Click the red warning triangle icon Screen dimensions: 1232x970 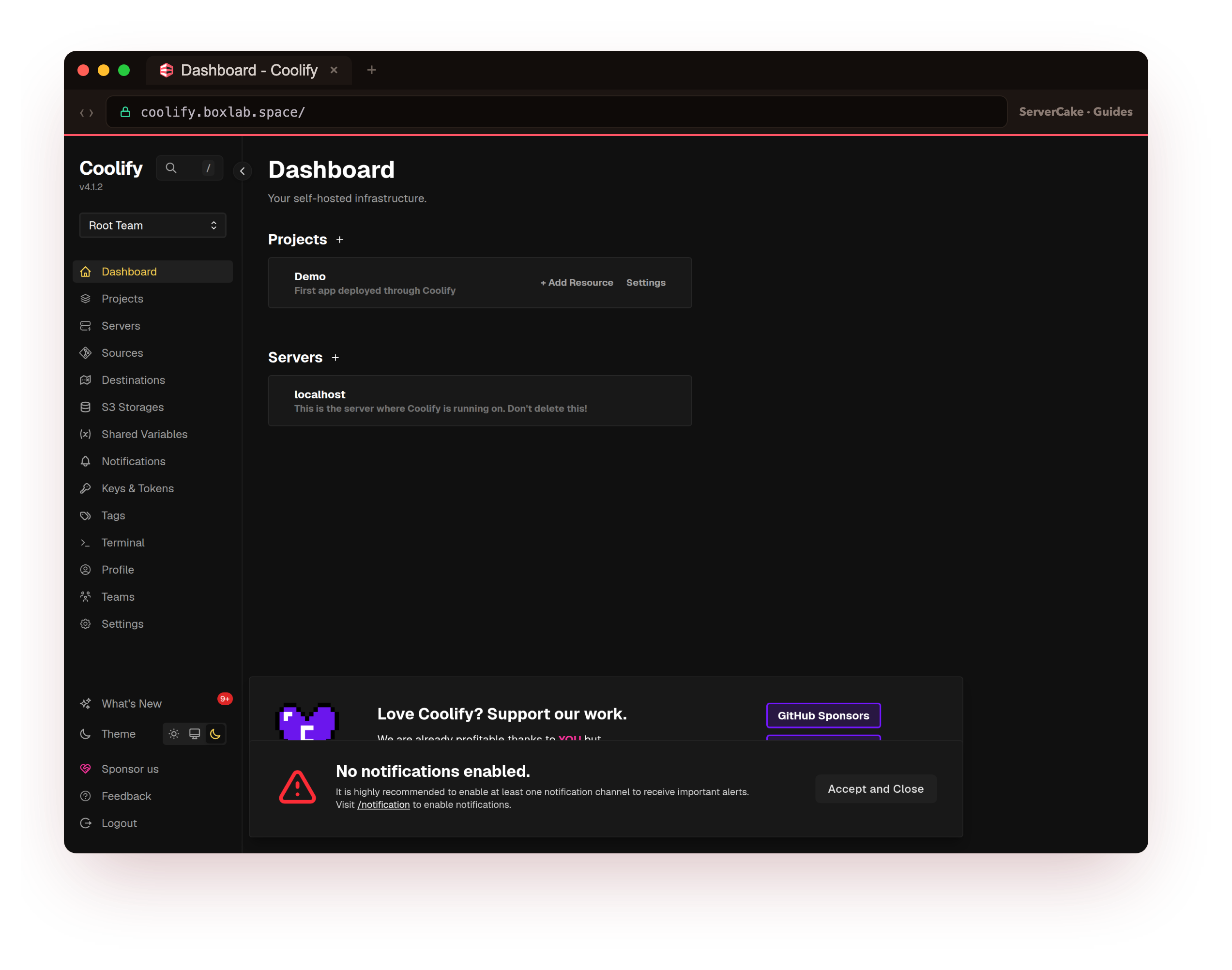click(297, 788)
